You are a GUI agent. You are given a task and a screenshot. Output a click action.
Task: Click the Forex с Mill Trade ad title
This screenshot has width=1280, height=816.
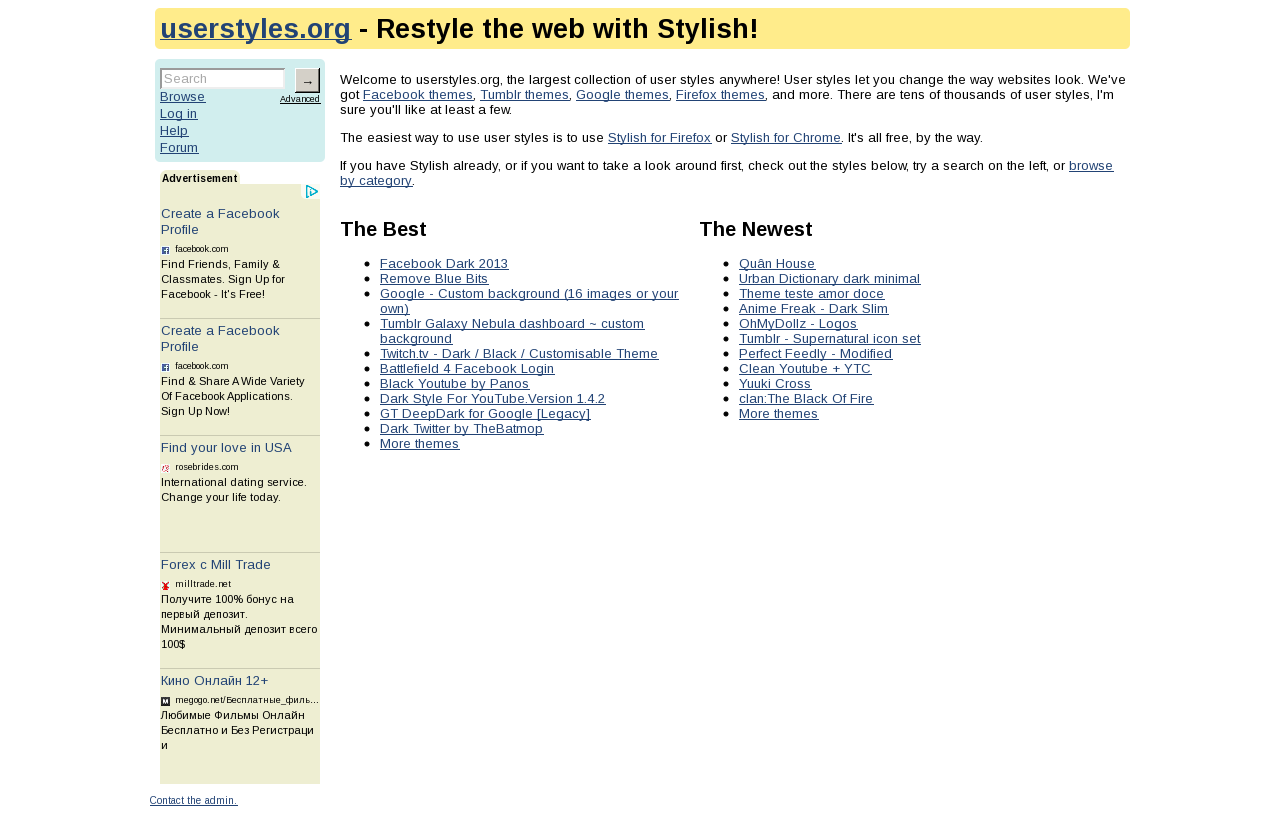tap(216, 565)
